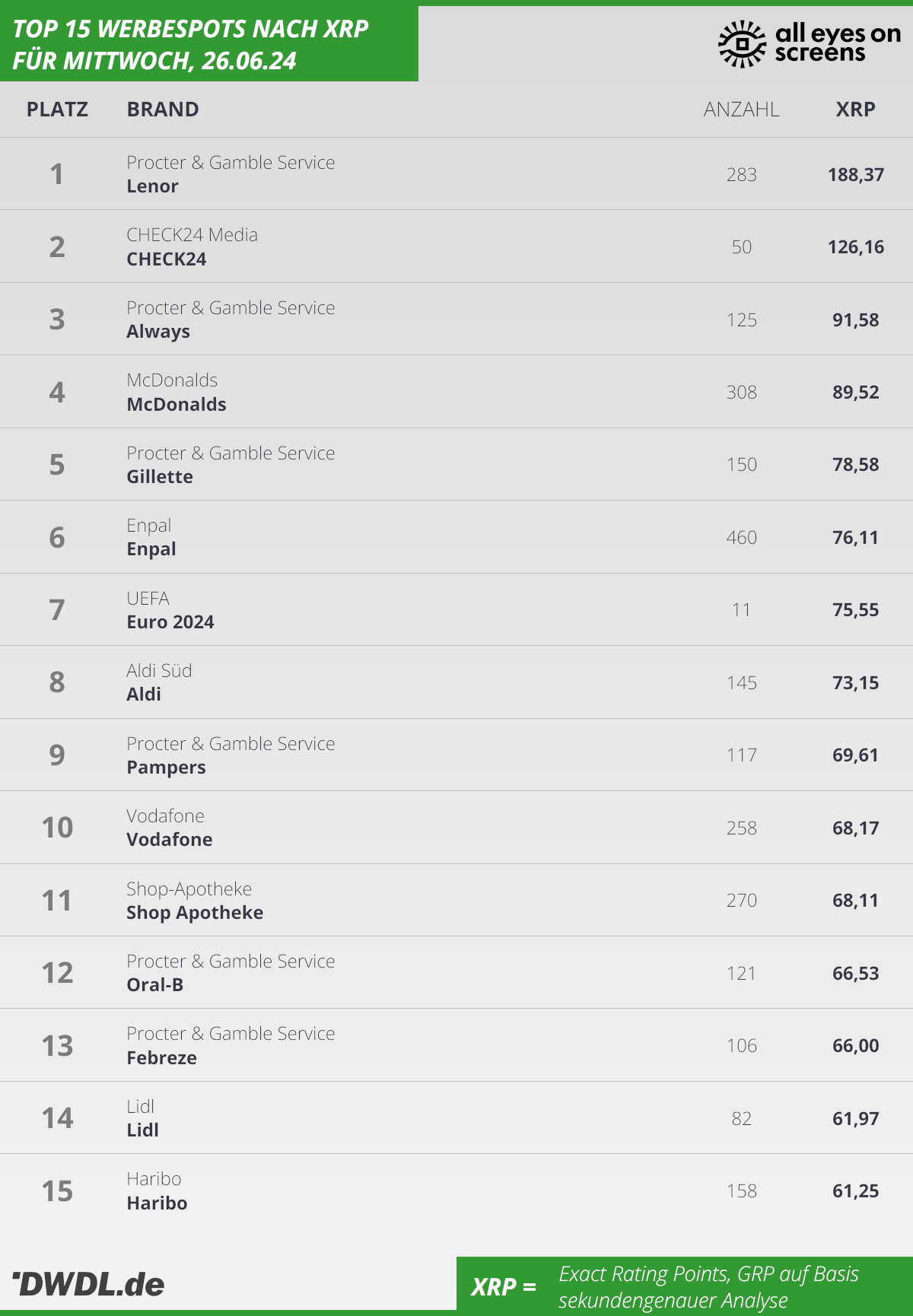913x1316 pixels.
Task: Click the Haribo XRP value 61,25
Action: [x=855, y=1191]
